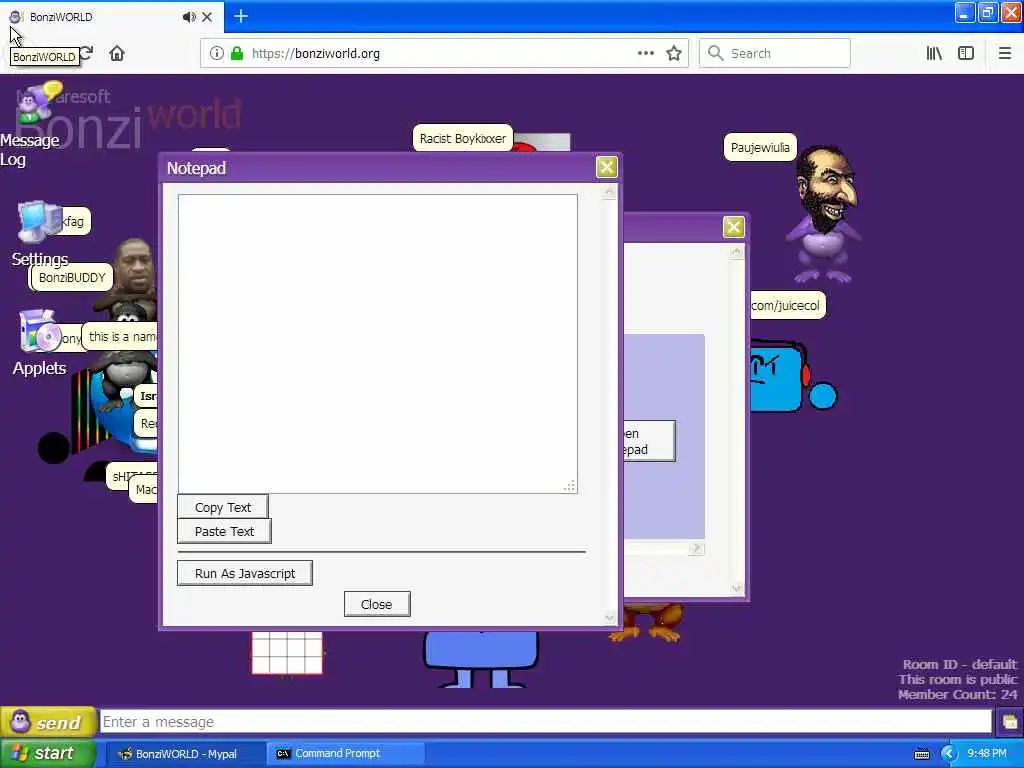Click Copy Text button

click(223, 507)
